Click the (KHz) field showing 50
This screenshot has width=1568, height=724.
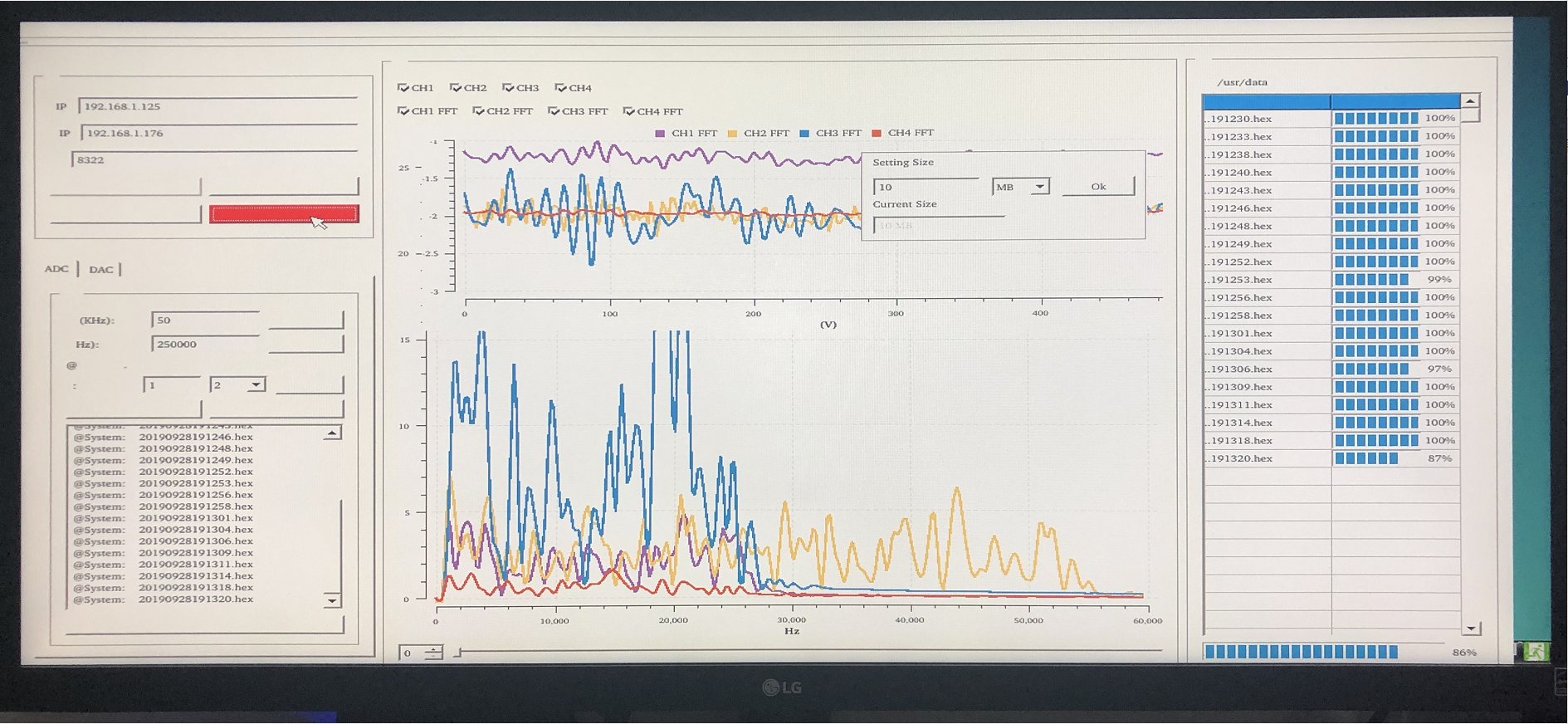coord(206,320)
